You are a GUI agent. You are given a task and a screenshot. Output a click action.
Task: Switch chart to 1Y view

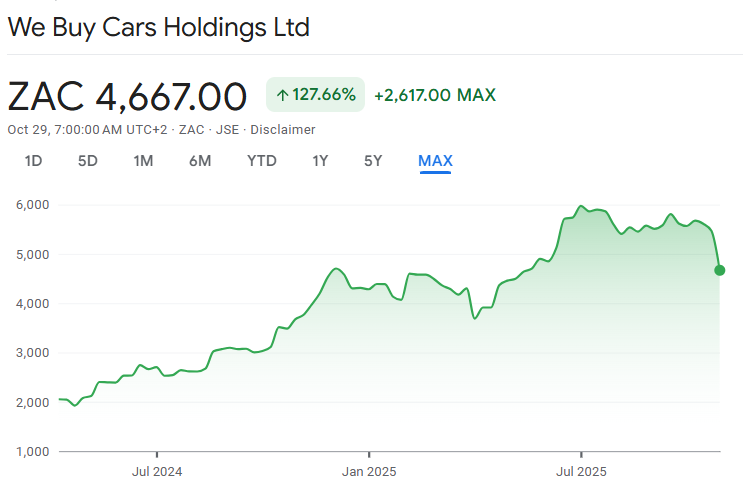click(x=320, y=161)
